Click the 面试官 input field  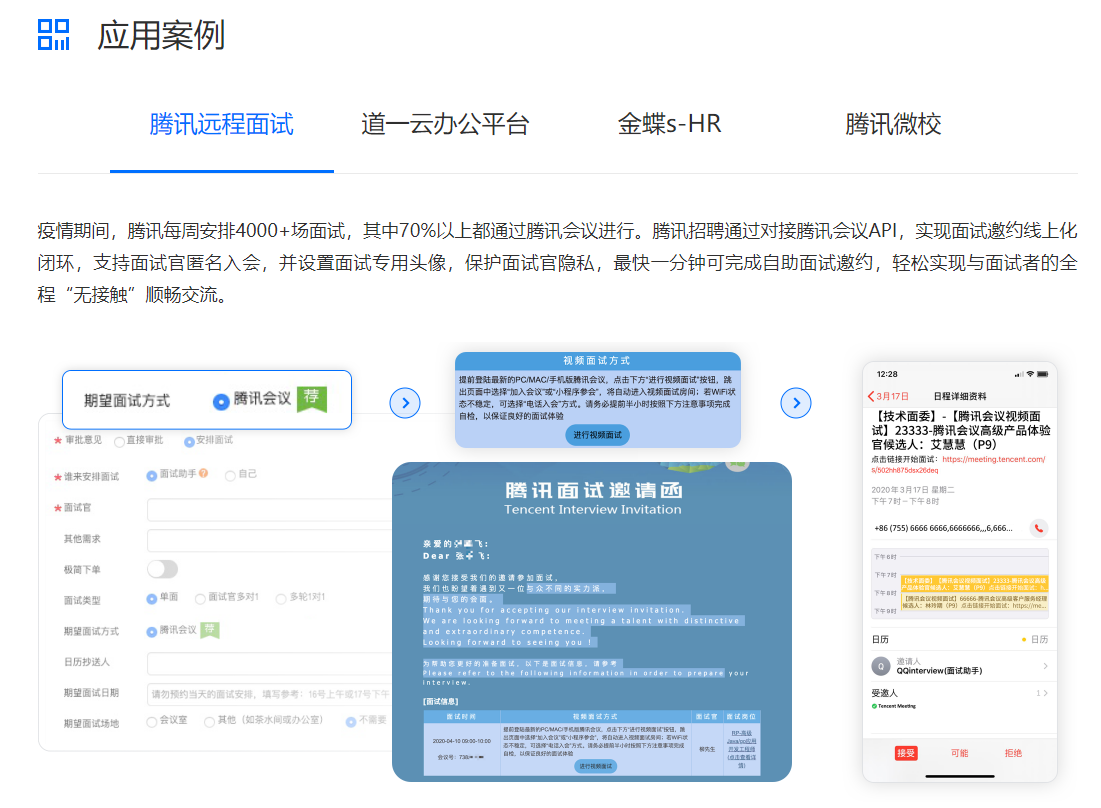[x=270, y=509]
